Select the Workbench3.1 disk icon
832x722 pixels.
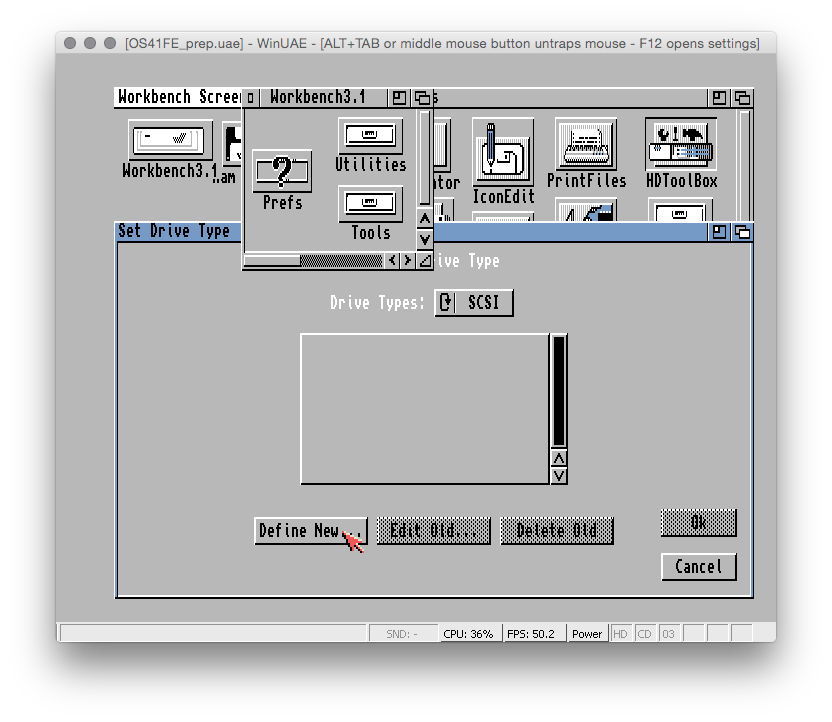coord(170,141)
